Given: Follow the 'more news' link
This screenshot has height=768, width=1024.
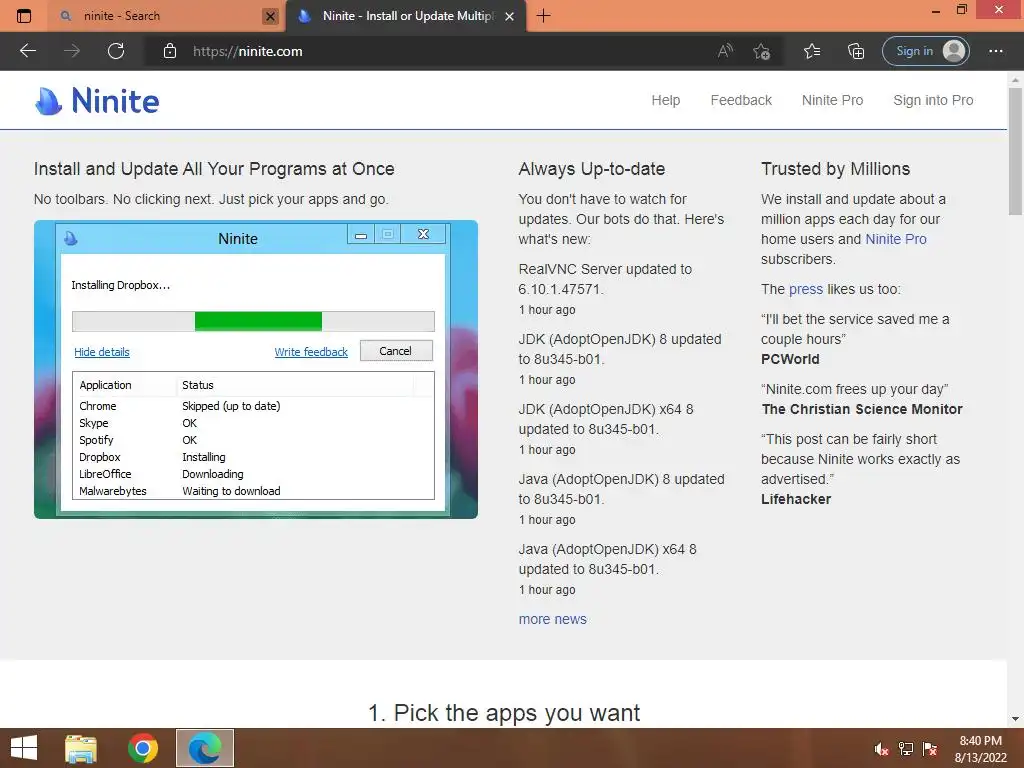Looking at the screenshot, I should 552,619.
